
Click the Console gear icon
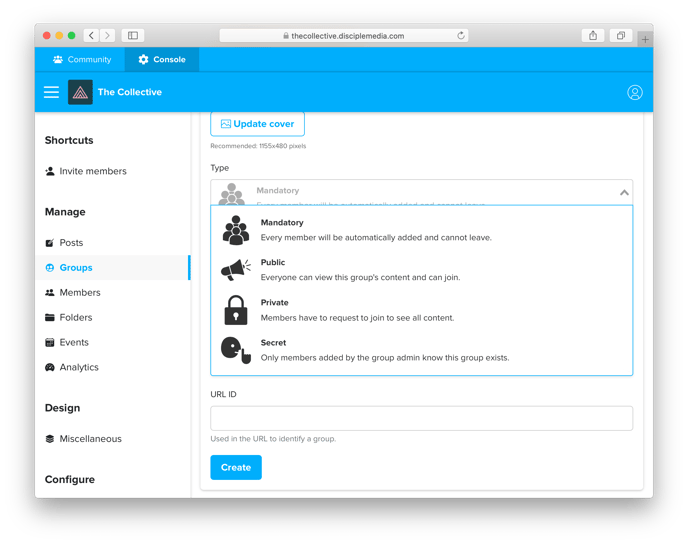pos(143,59)
